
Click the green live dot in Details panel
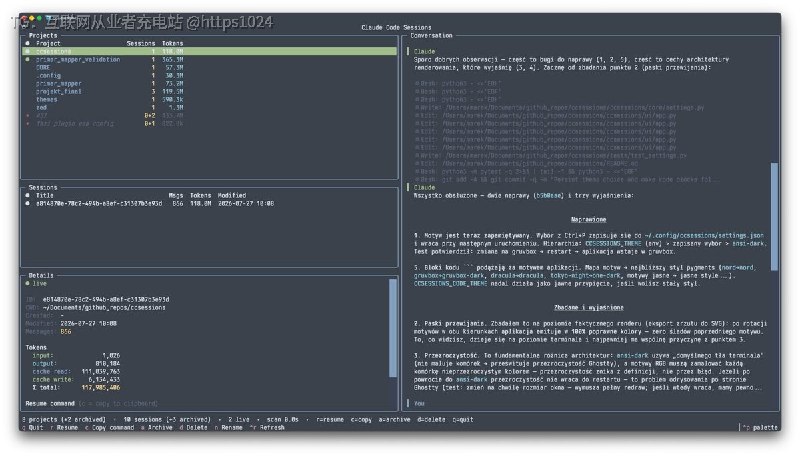pyautogui.click(x=28, y=284)
